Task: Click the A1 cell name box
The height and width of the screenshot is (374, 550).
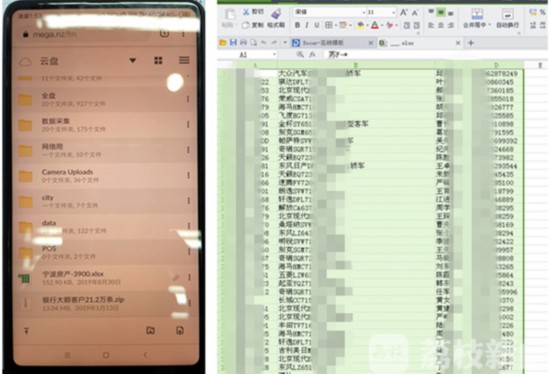Action: [257, 55]
